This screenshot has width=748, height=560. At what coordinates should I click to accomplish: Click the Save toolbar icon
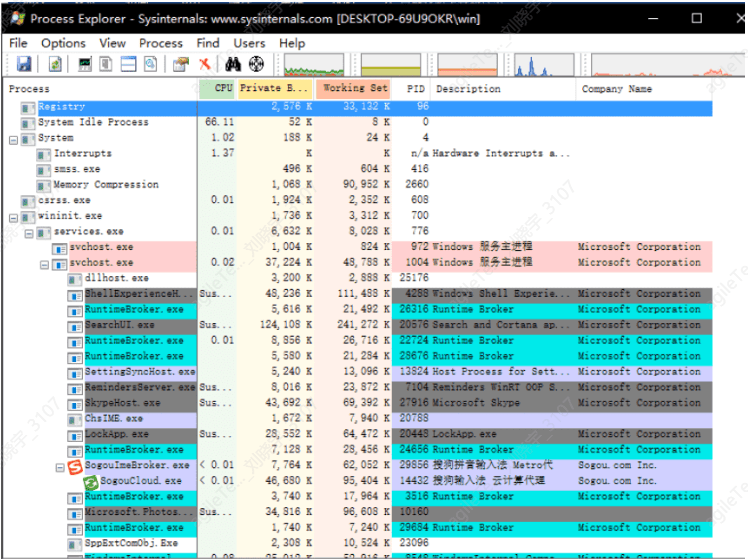tap(23, 64)
